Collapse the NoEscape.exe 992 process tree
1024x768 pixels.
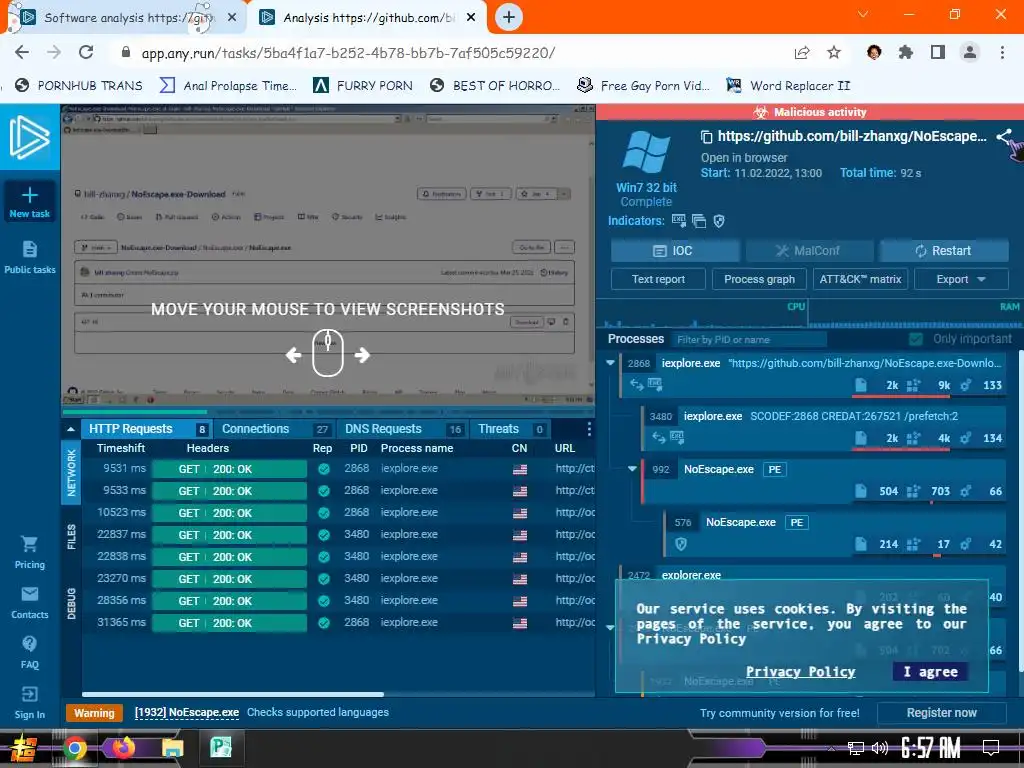(632, 469)
